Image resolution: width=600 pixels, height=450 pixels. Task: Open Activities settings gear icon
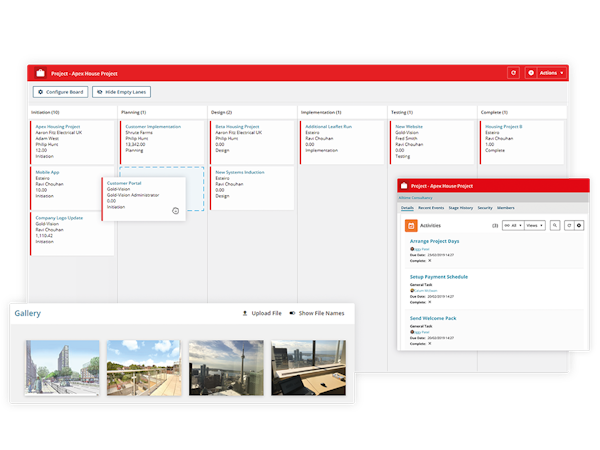tap(579, 226)
